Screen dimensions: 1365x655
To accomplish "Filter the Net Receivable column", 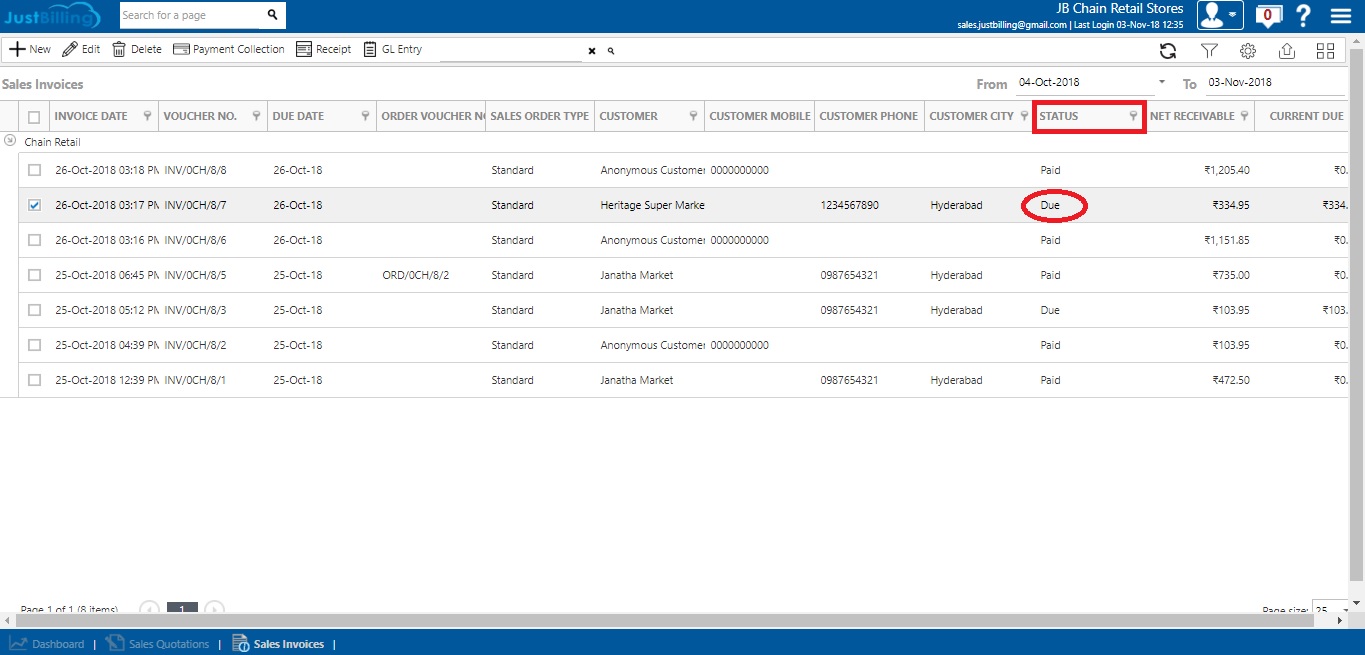I will pyautogui.click(x=1244, y=116).
